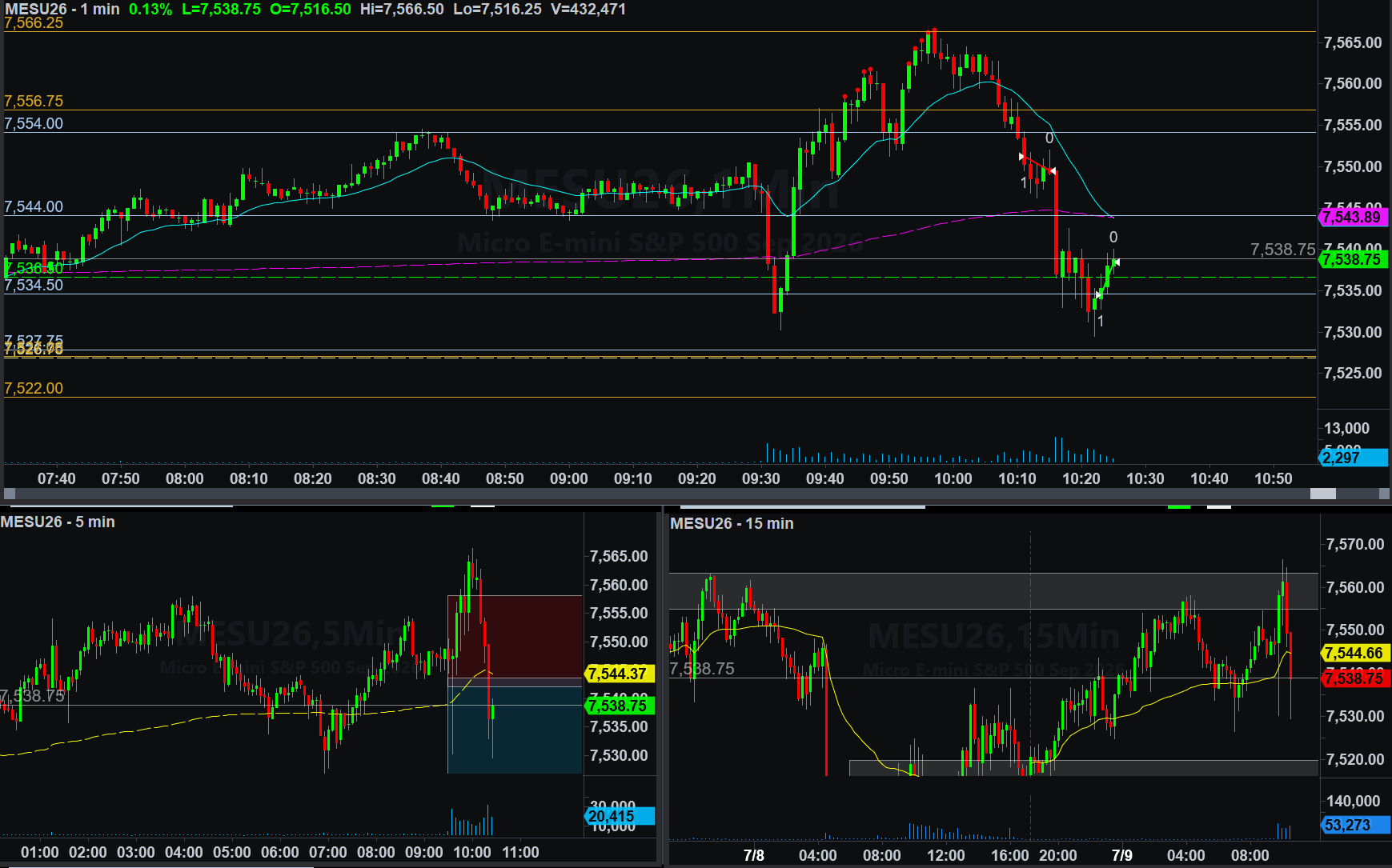The image size is (1392, 868).
Task: Click the magenta 7,543.89 price tag
Action: point(1353,217)
